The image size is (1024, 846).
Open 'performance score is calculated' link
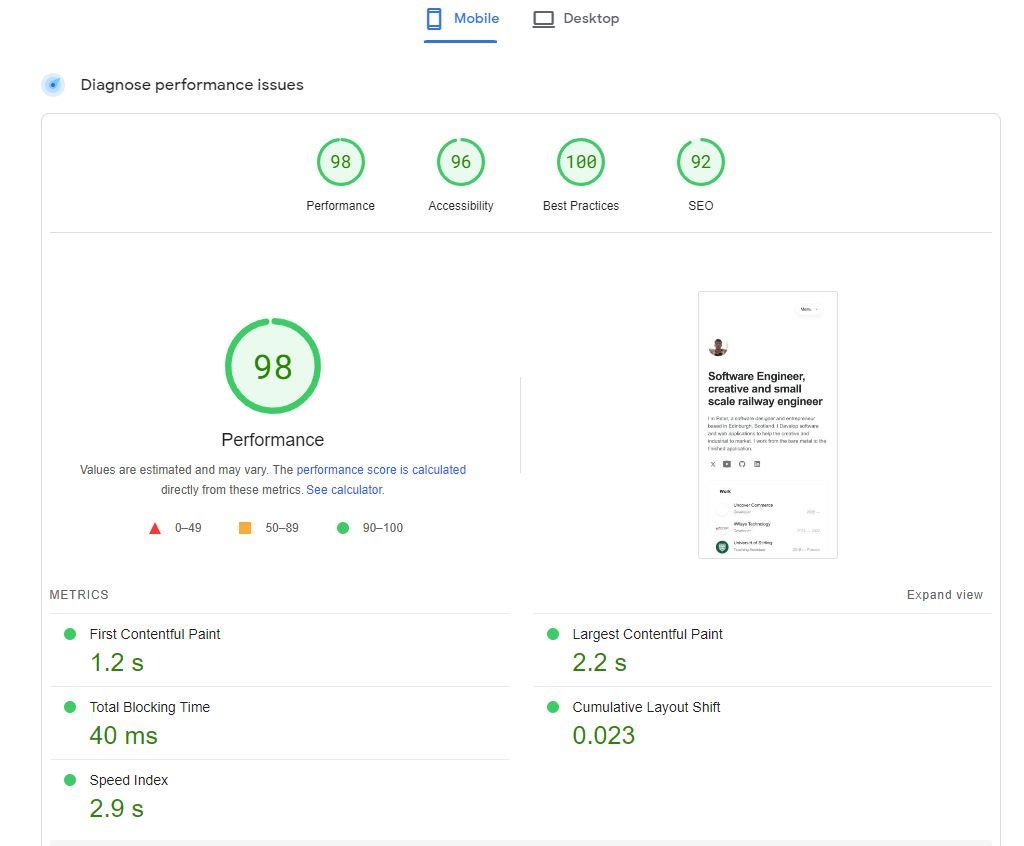[381, 470]
